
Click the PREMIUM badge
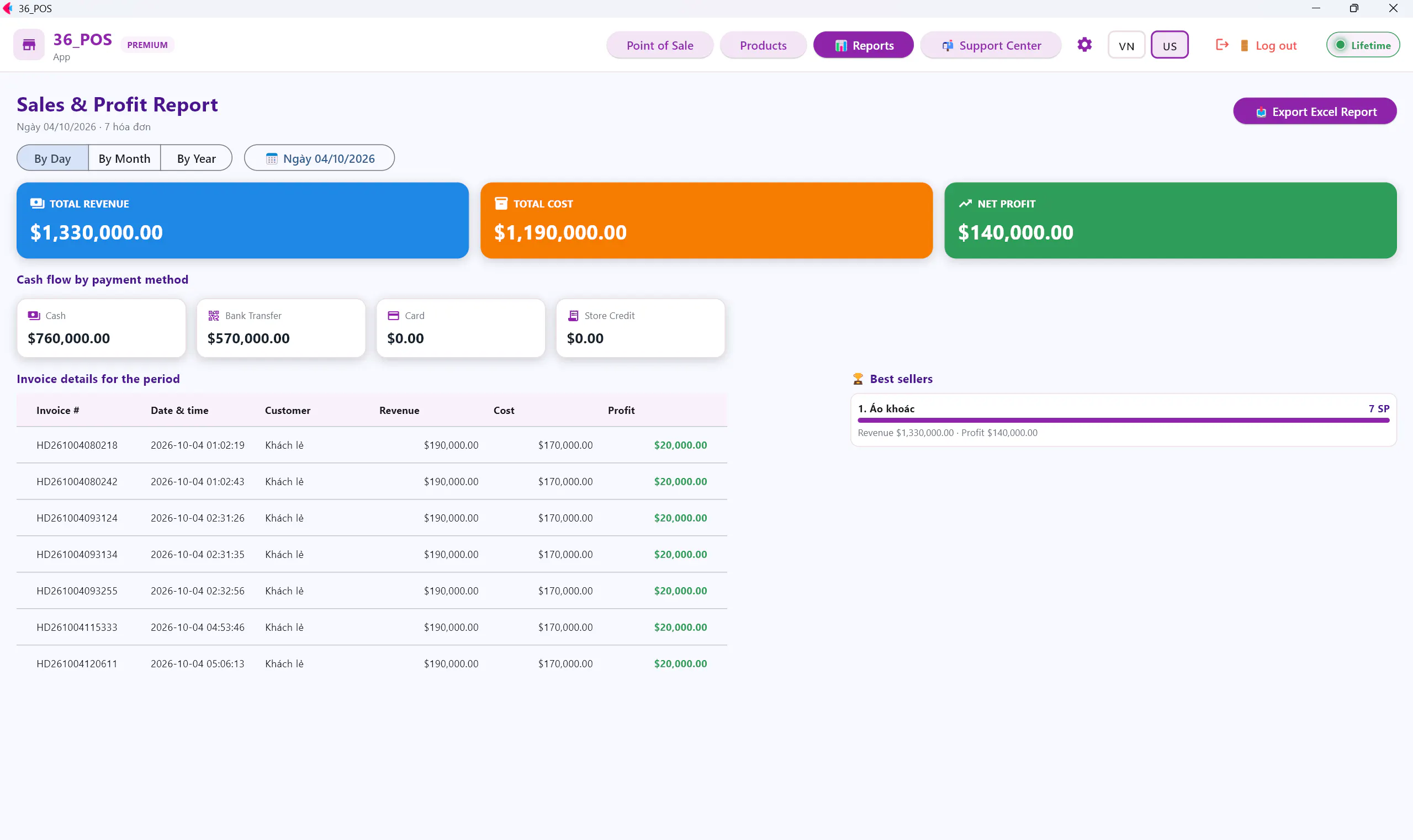coord(147,45)
